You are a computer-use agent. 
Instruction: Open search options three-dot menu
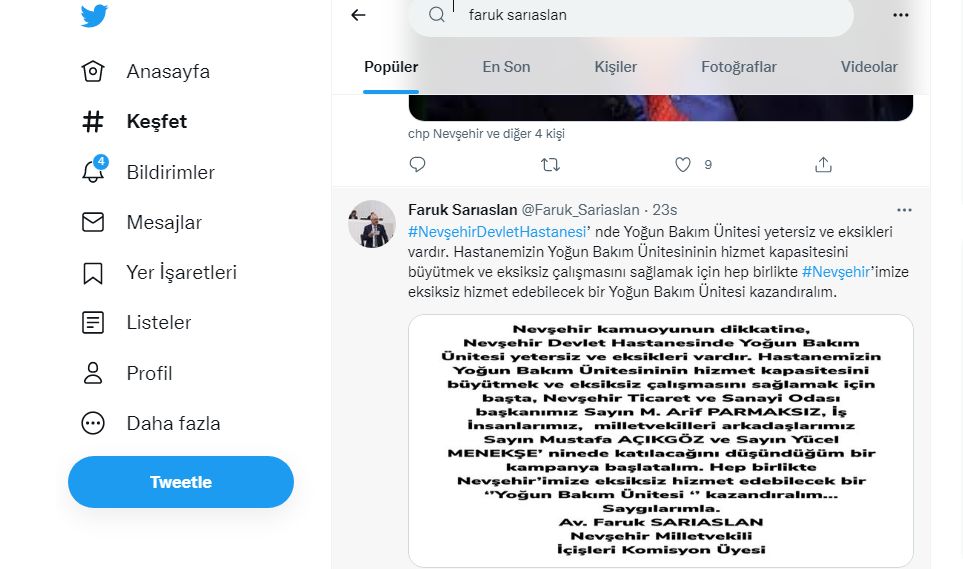pyautogui.click(x=900, y=15)
